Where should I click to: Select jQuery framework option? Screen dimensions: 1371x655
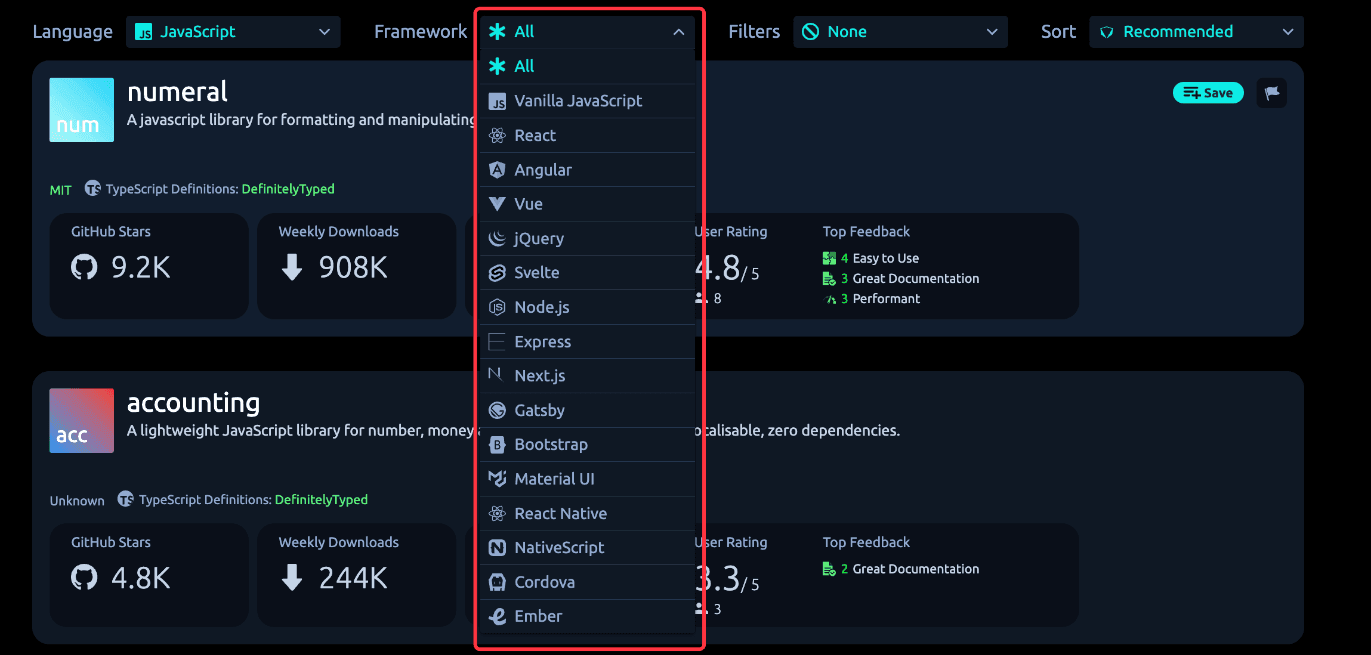click(587, 238)
